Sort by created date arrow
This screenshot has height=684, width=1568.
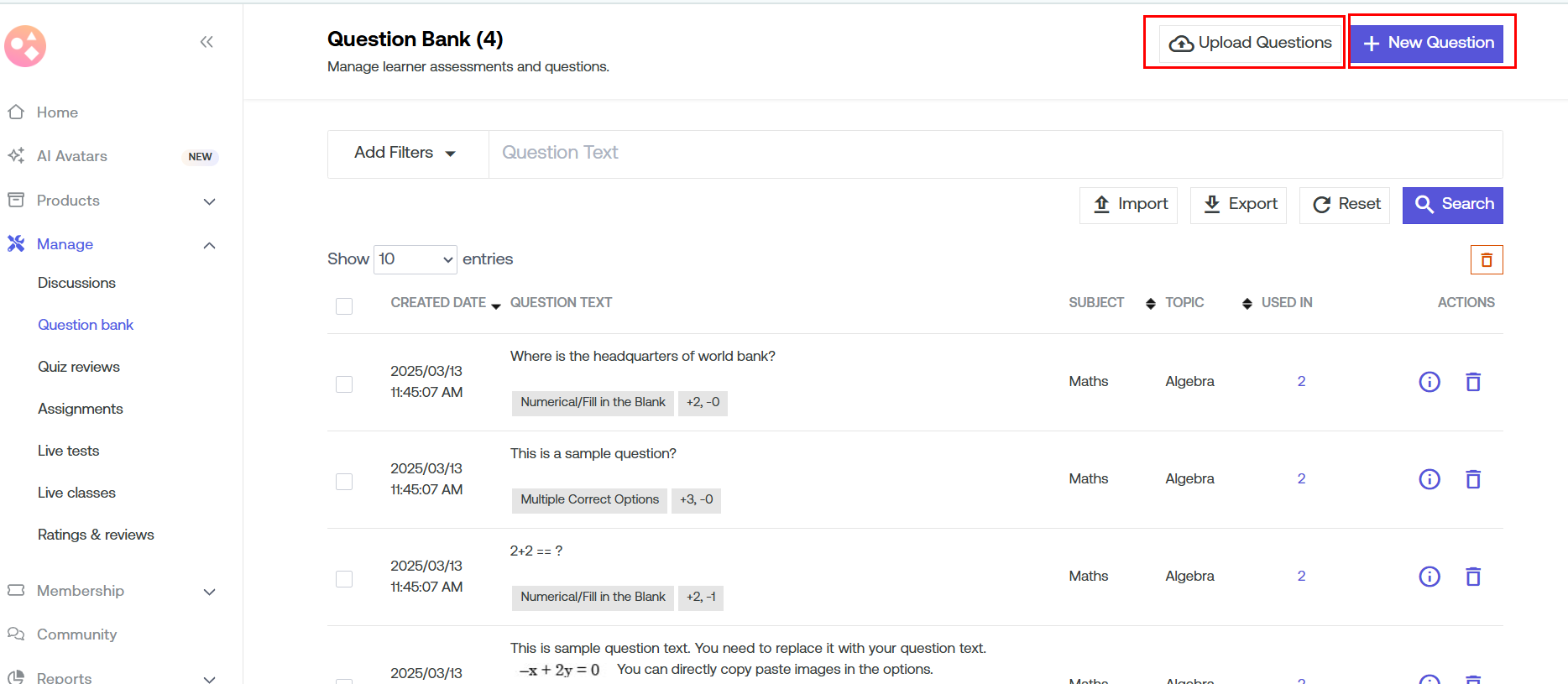tap(496, 305)
